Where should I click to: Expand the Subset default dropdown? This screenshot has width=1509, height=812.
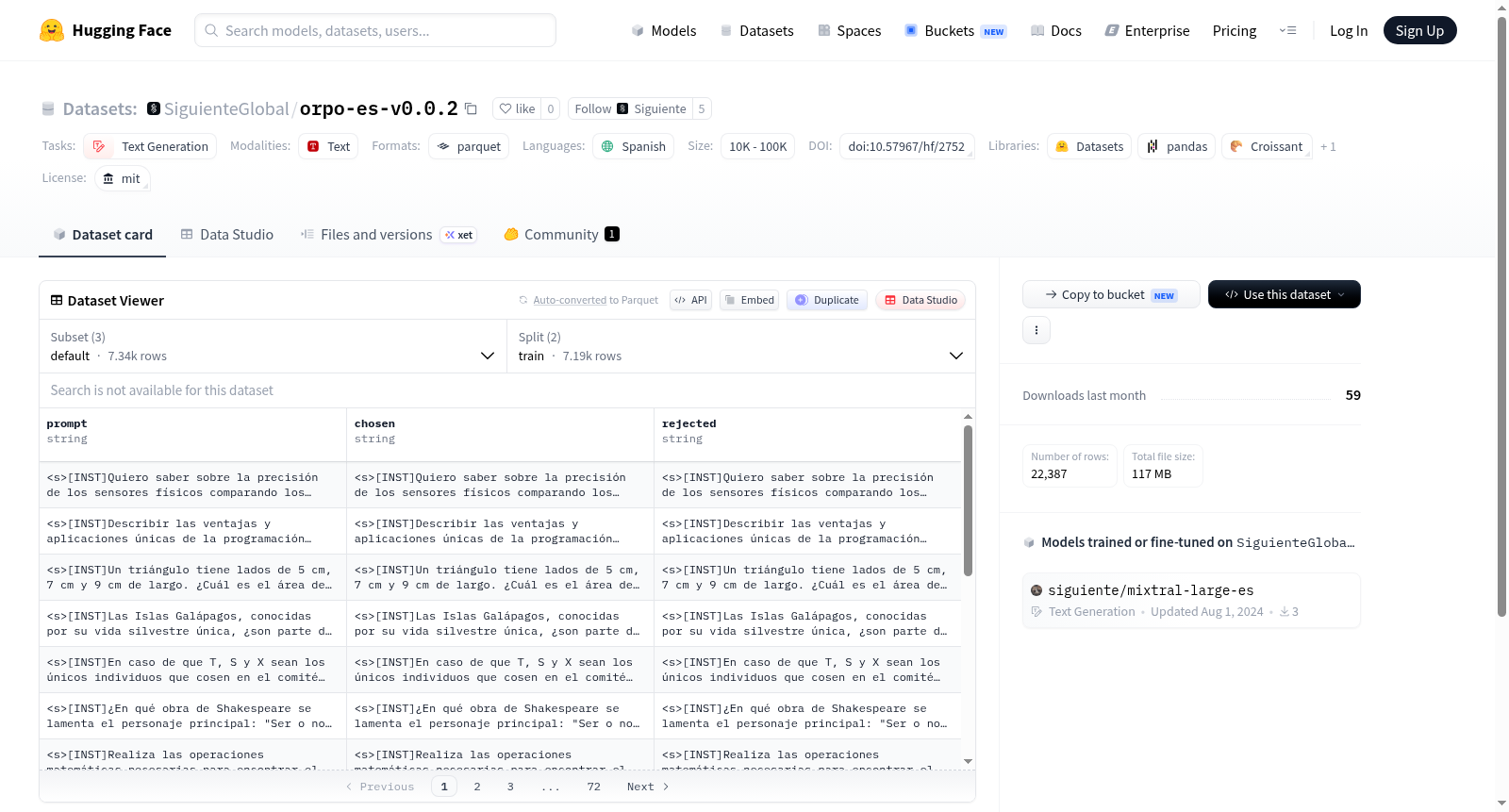[274, 346]
